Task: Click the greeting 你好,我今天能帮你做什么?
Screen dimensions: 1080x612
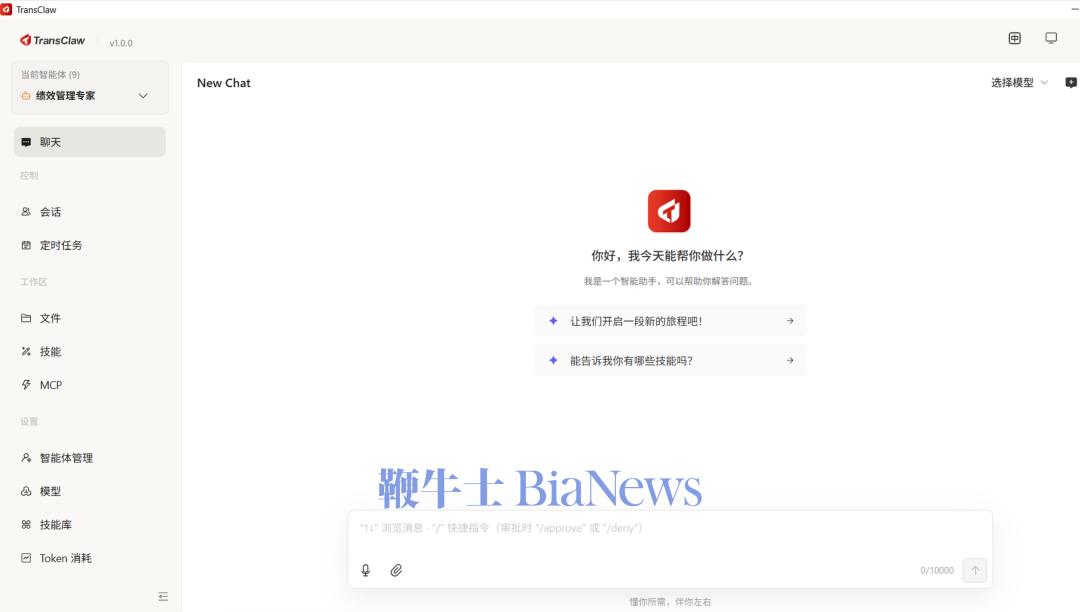Action: [667, 255]
